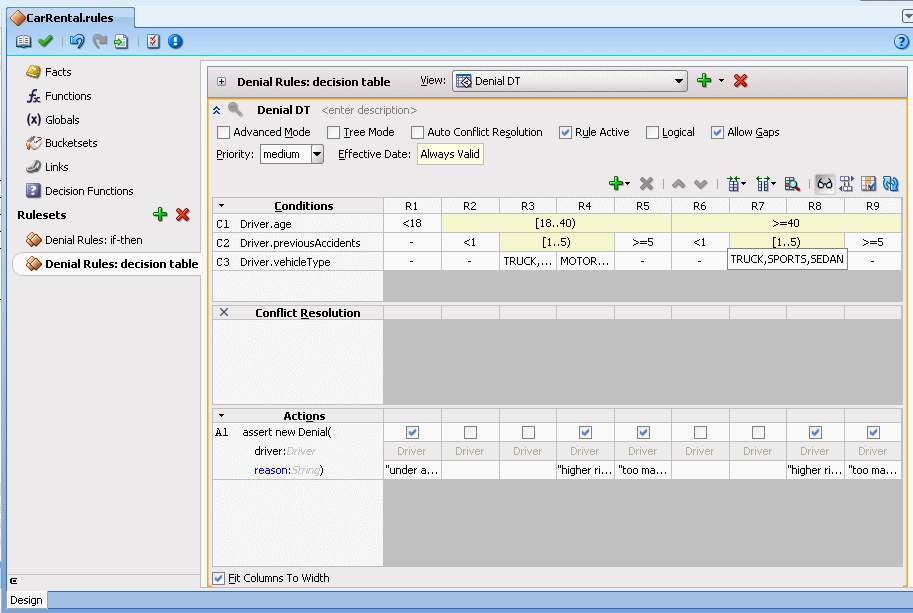Uncheck the Allow Gaps checkbox
913x613 pixels.
[x=717, y=132]
